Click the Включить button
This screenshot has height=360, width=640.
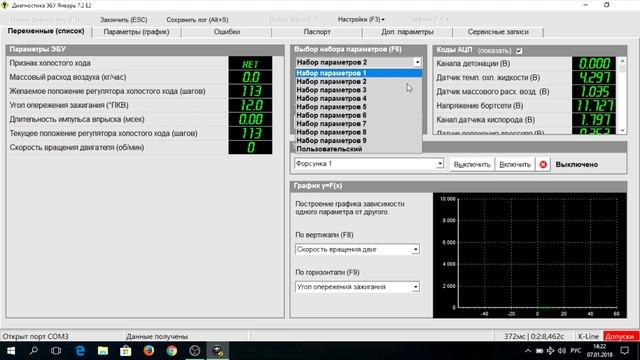tap(515, 164)
